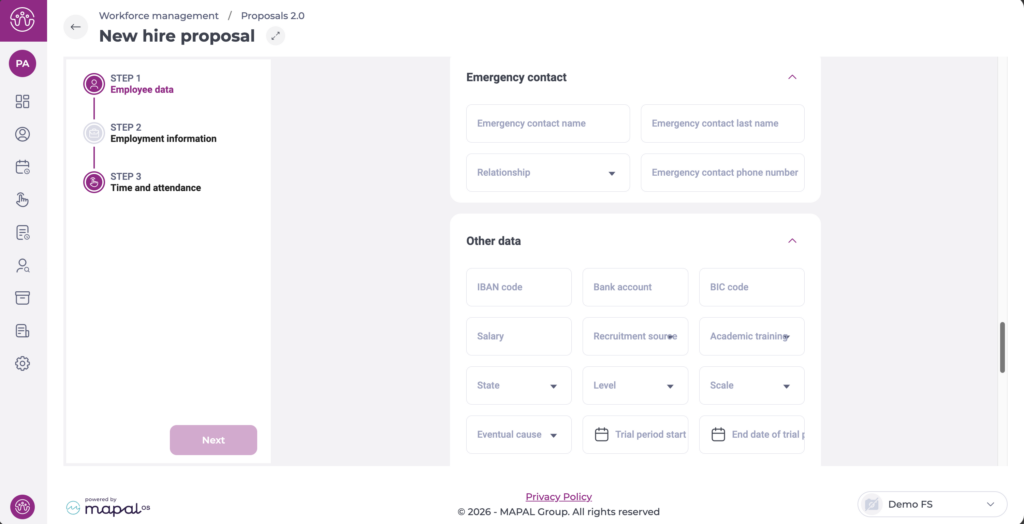Open the settings gear icon in sidebar
This screenshot has height=524, width=1024.
(x=23, y=363)
